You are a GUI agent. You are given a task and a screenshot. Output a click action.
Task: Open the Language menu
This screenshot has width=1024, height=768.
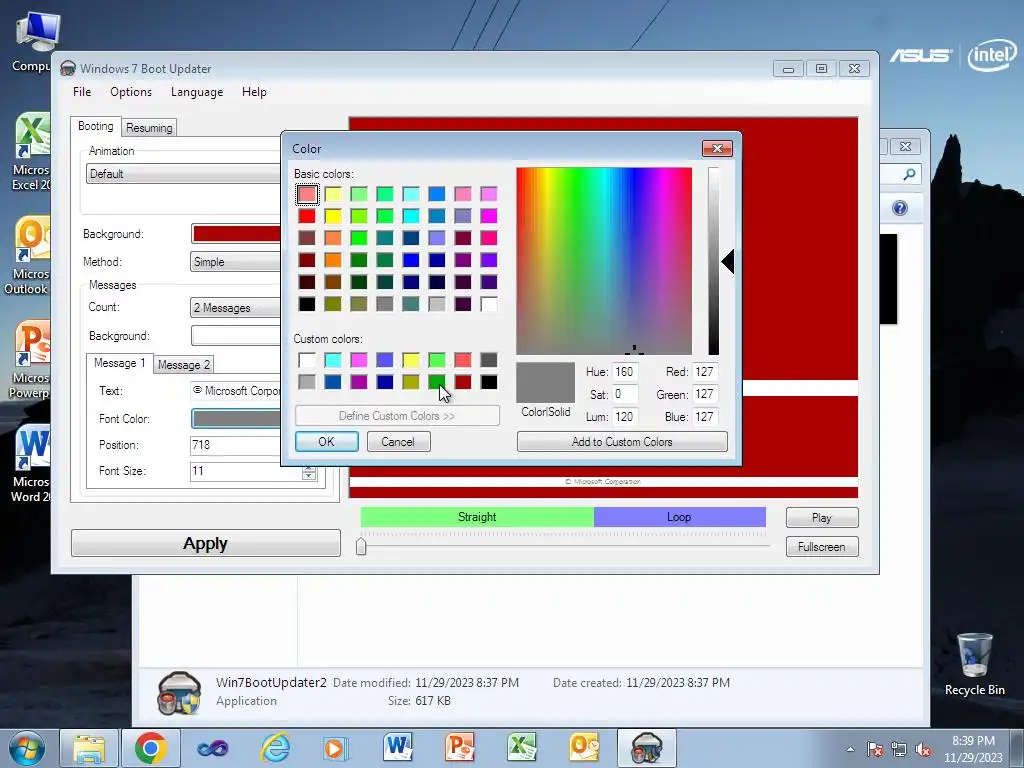(197, 92)
